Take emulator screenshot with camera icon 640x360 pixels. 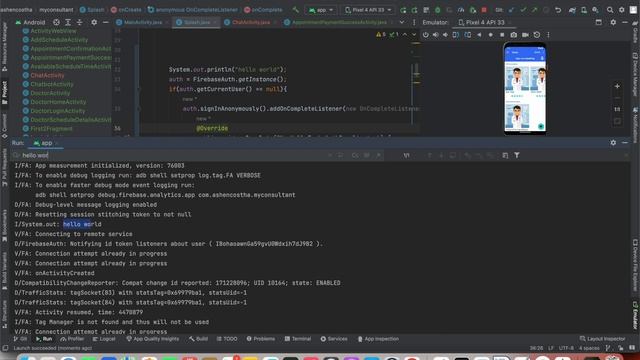[x=513, y=35]
